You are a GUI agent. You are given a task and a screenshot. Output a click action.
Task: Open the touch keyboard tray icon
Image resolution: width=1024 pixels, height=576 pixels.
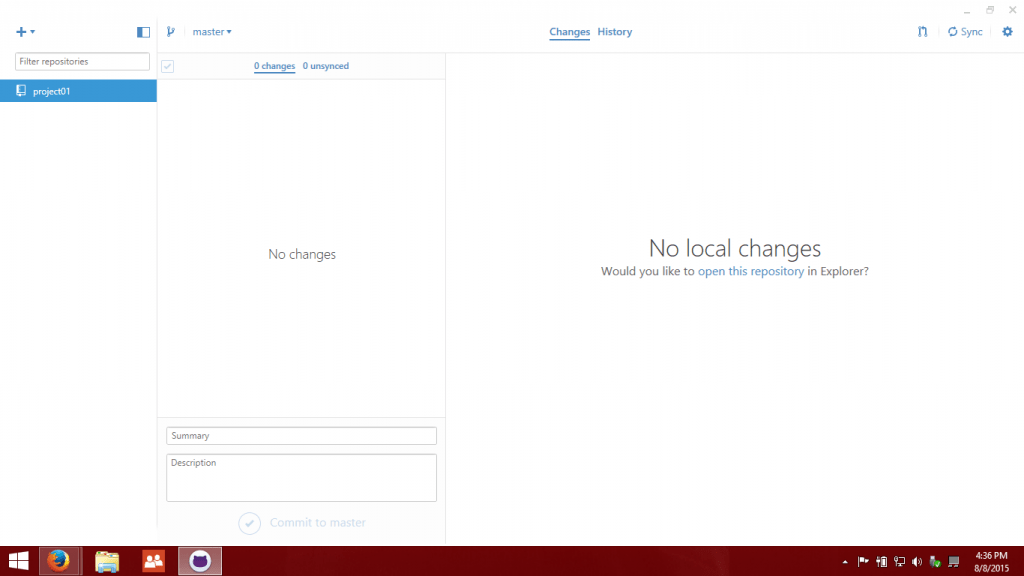[x=953, y=561]
